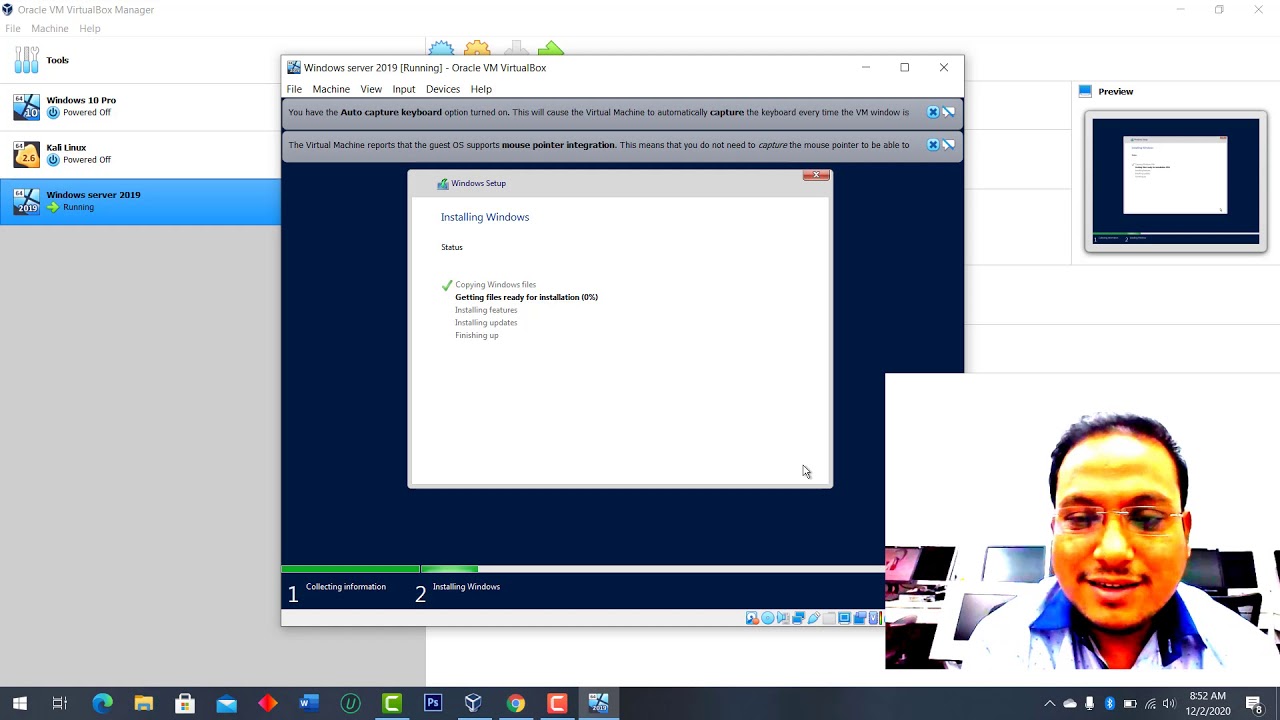This screenshot has width=1280, height=720.
Task: Open Input menu in VM window
Action: click(404, 89)
